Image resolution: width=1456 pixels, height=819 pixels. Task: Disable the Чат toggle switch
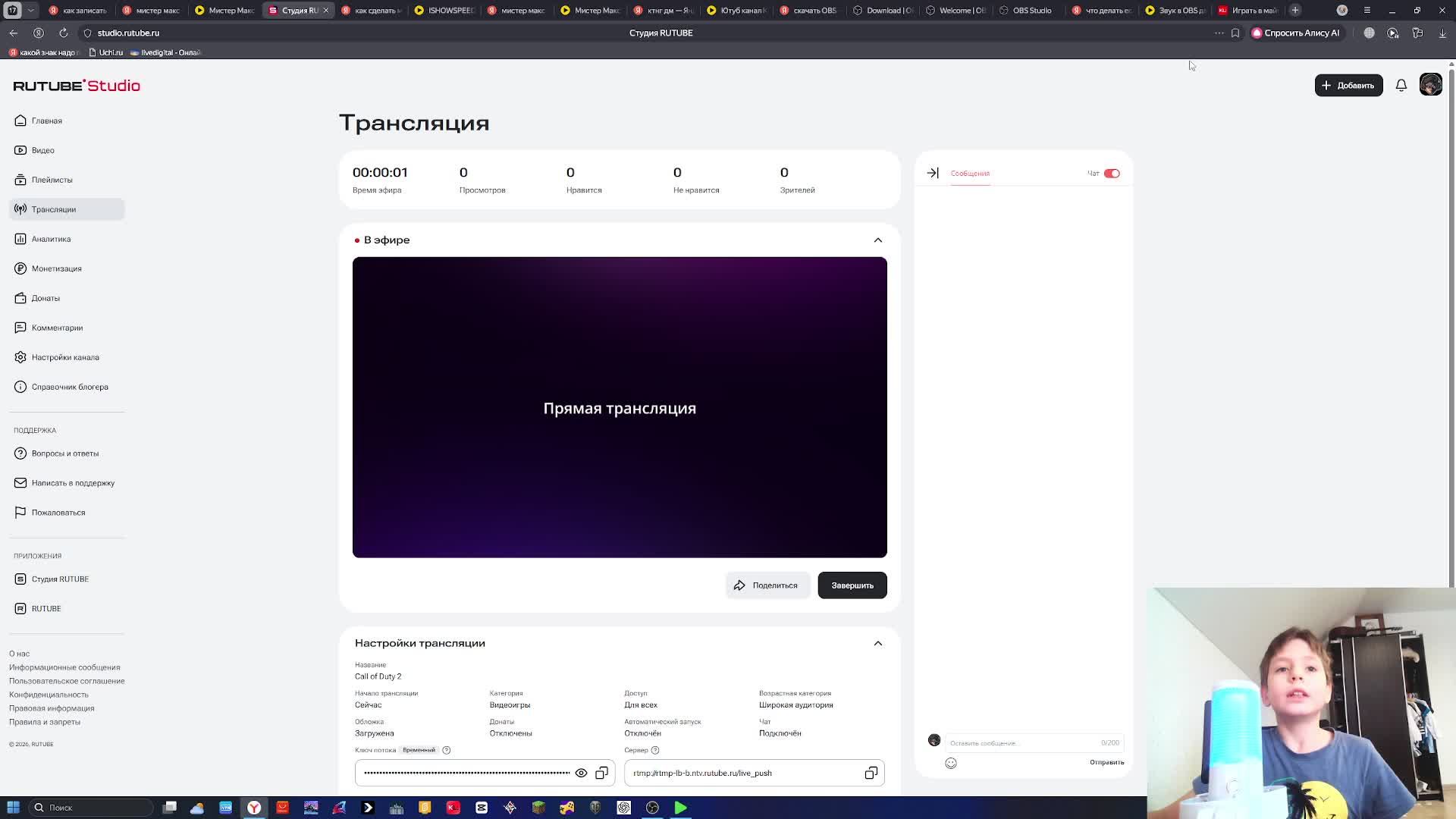coord(1112,174)
